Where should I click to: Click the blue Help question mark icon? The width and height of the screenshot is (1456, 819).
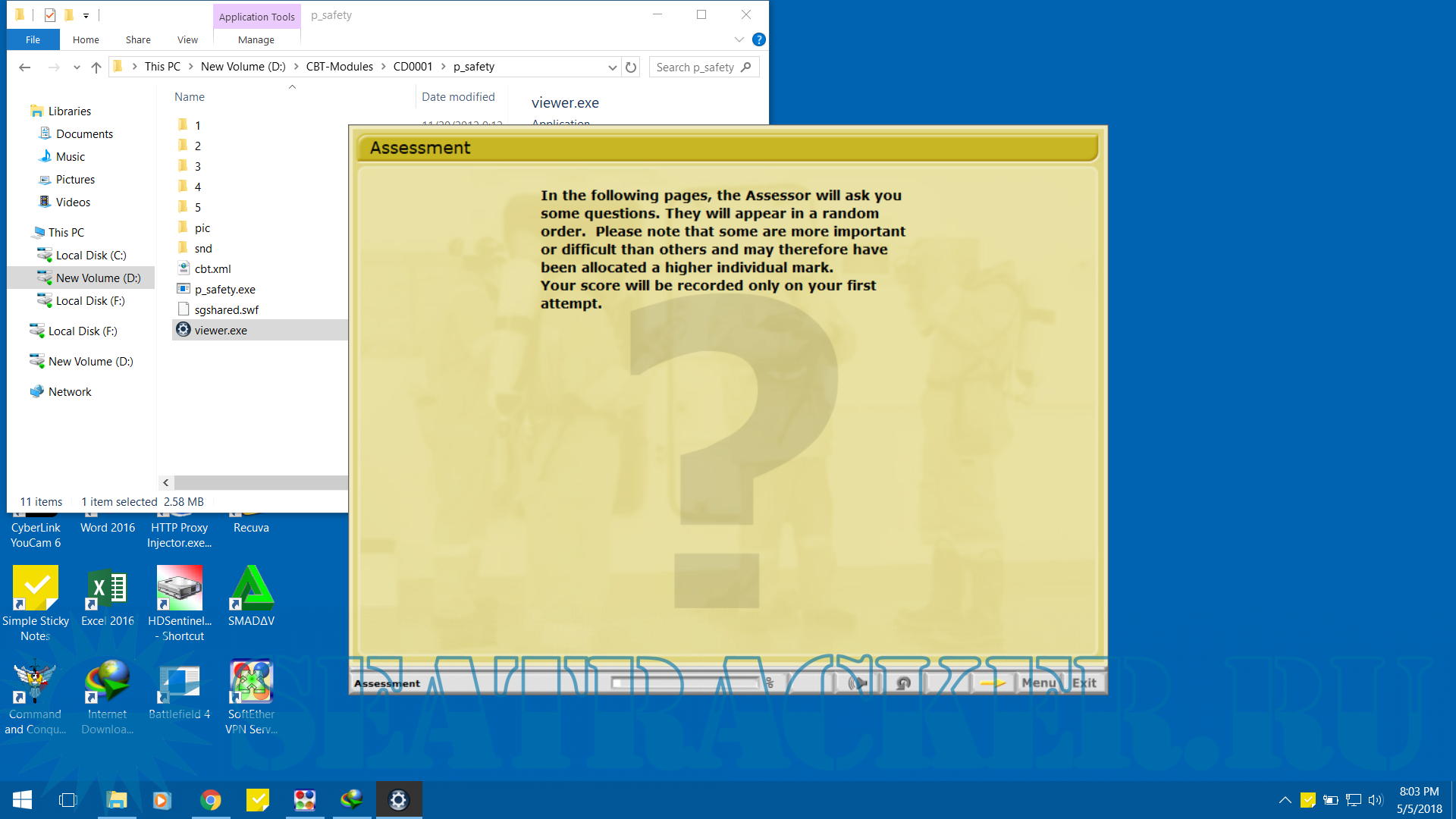tap(758, 39)
